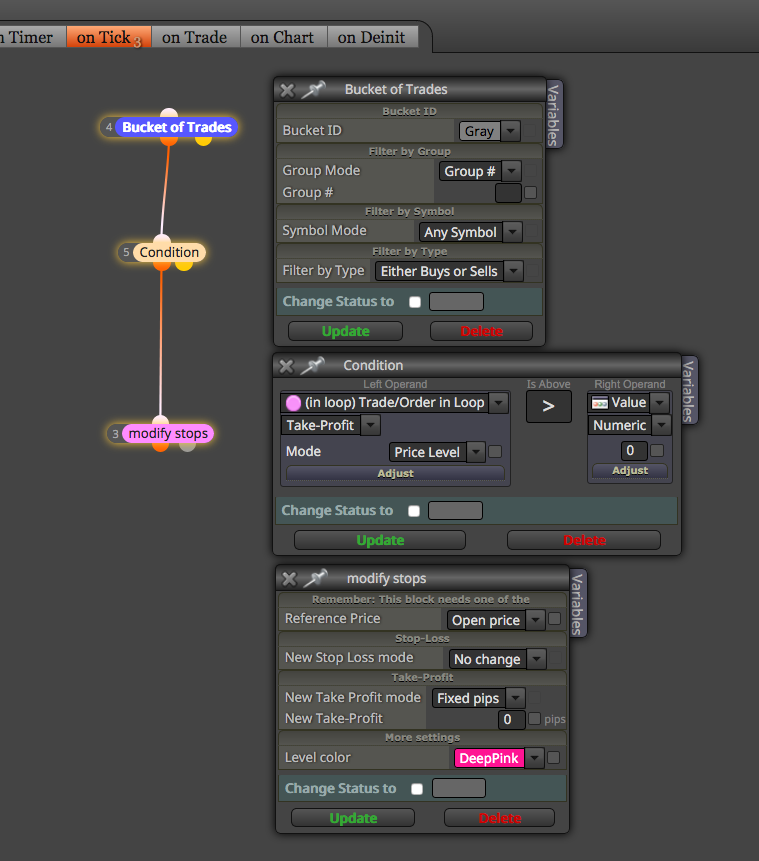Open New Stop Loss mode dropdown
The width and height of the screenshot is (759, 861).
coord(498,659)
